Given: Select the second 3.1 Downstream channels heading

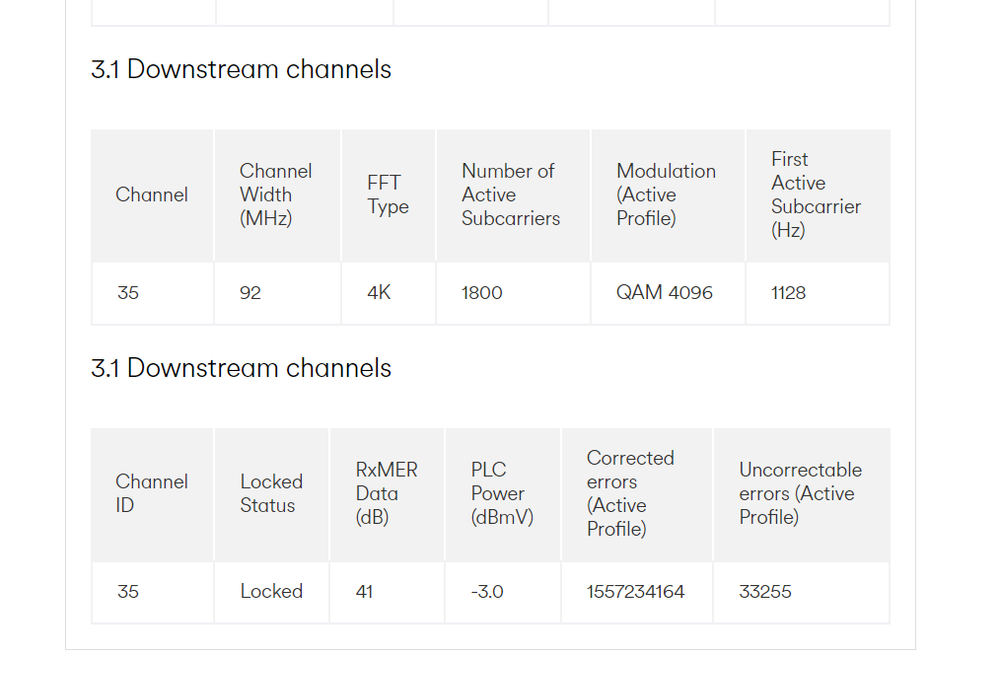Looking at the screenshot, I should pos(241,368).
